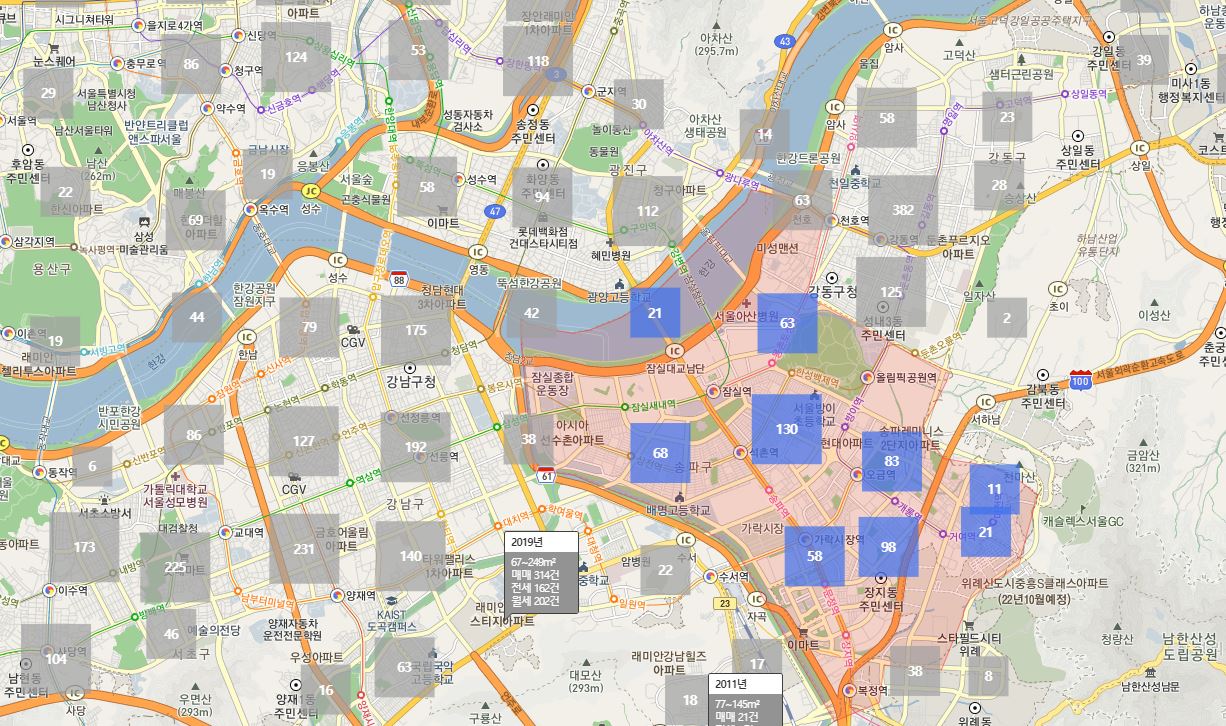Open the gray cluster marker 192
The image size is (1226, 726).
coord(416,447)
